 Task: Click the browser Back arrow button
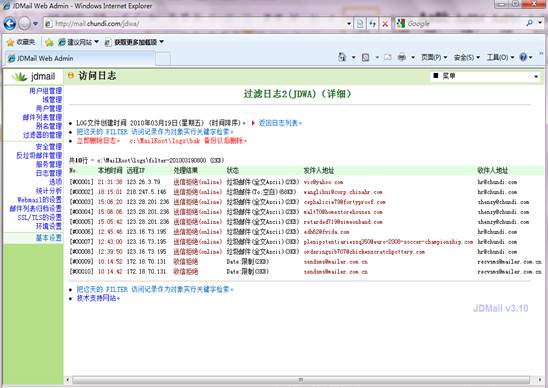click(x=10, y=24)
